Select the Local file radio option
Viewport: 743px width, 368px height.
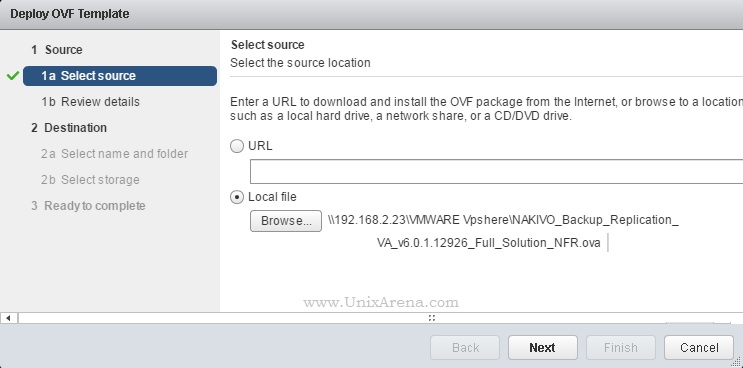pos(237,197)
